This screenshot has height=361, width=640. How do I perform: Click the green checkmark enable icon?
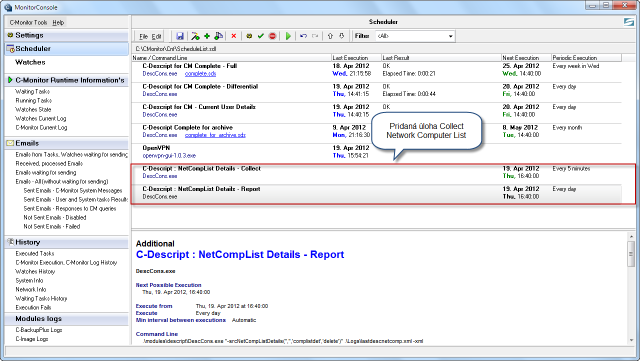261,36
